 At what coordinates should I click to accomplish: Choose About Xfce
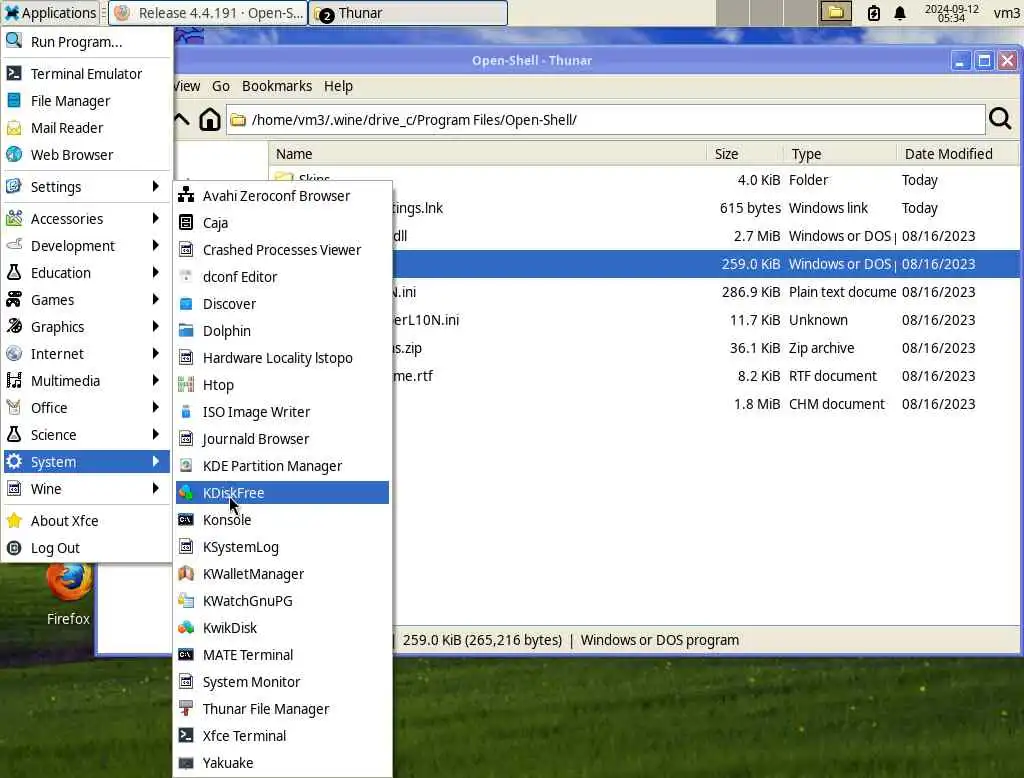coord(86,521)
